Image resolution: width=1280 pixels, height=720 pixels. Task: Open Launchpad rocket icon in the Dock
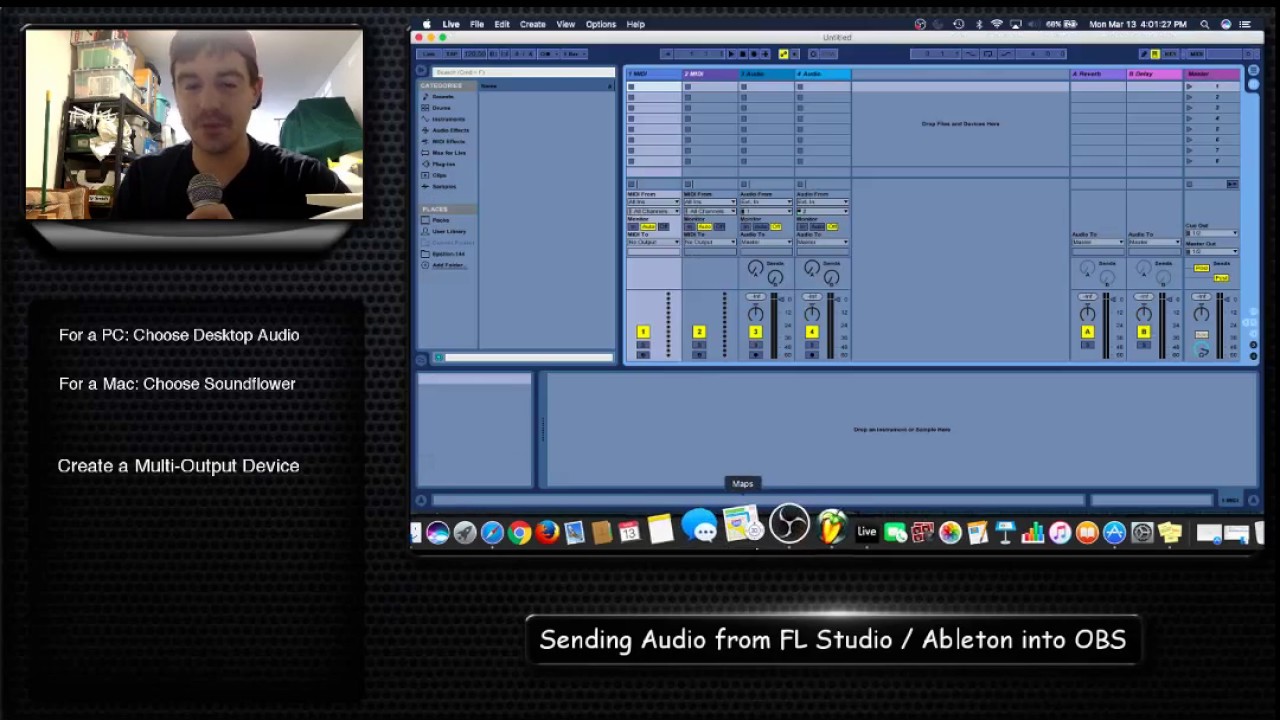tap(465, 533)
